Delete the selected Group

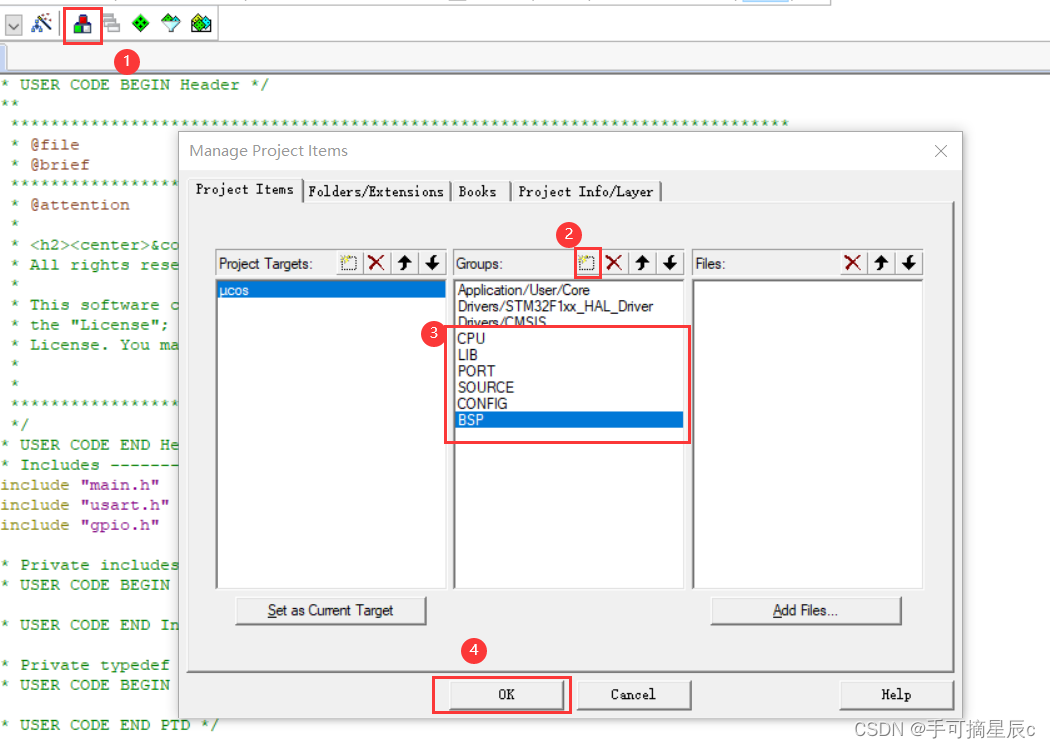[614, 263]
